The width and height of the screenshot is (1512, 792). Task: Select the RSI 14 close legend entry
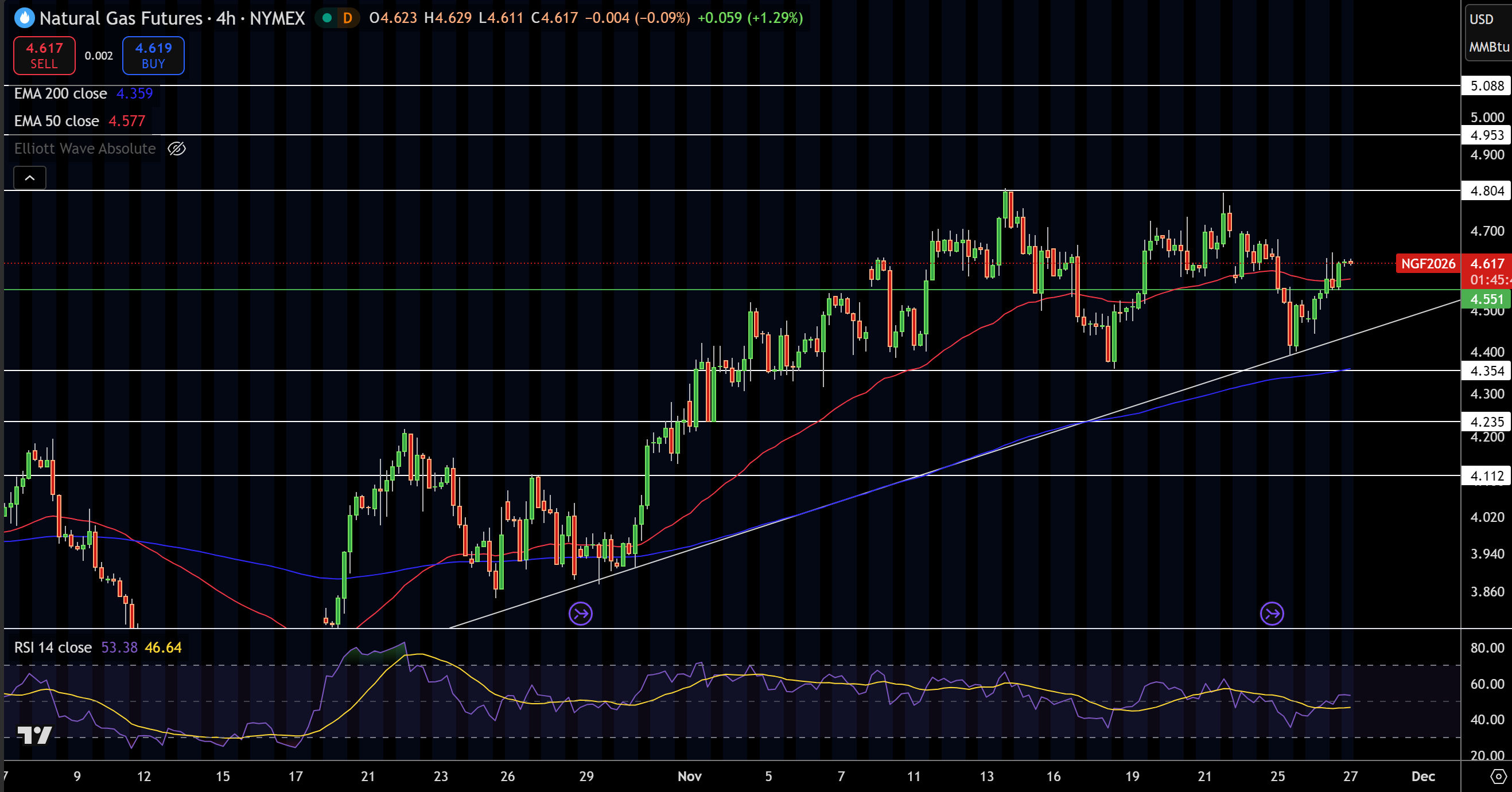point(52,647)
